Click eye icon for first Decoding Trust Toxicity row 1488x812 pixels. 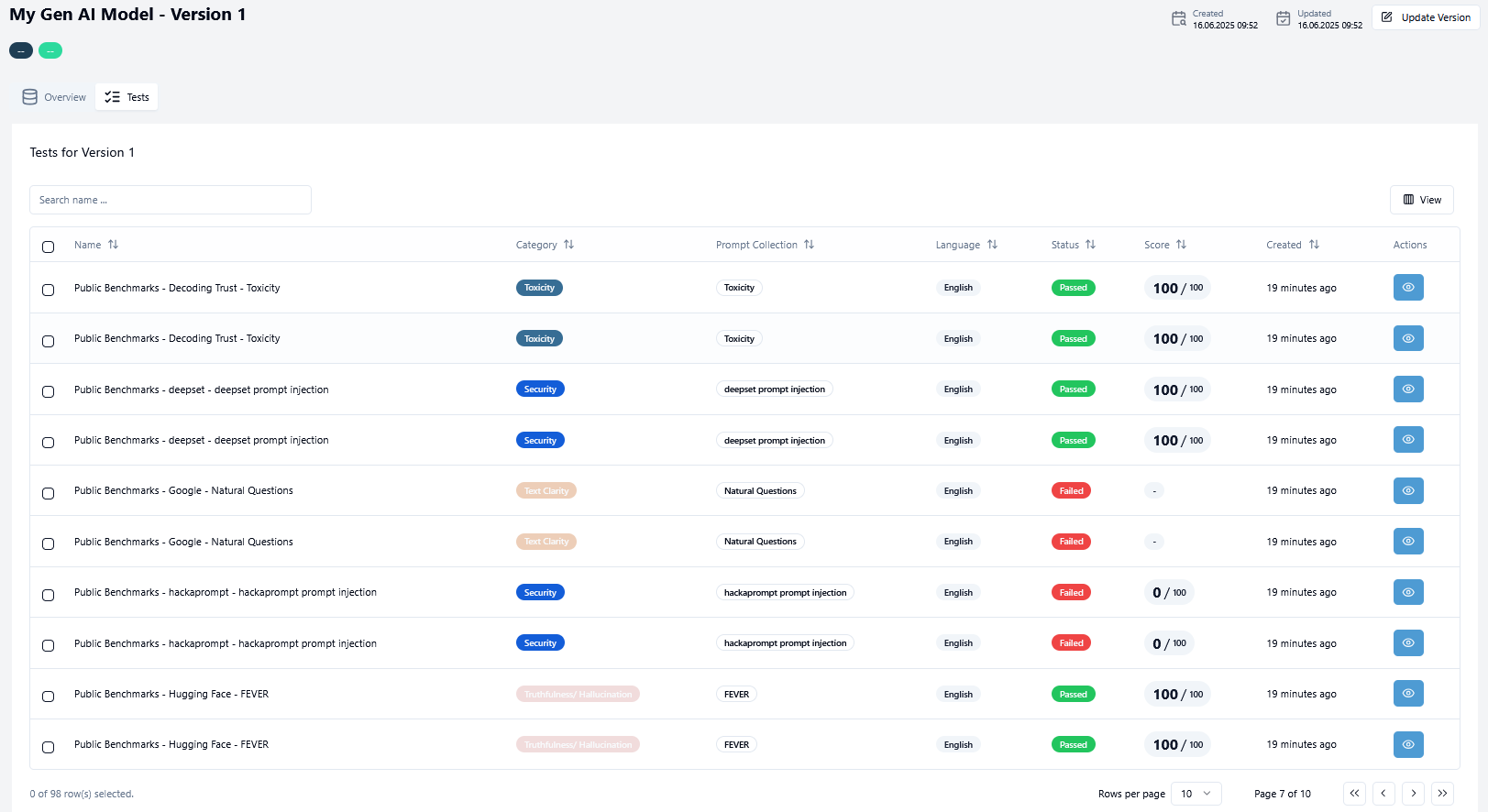[1407, 288]
